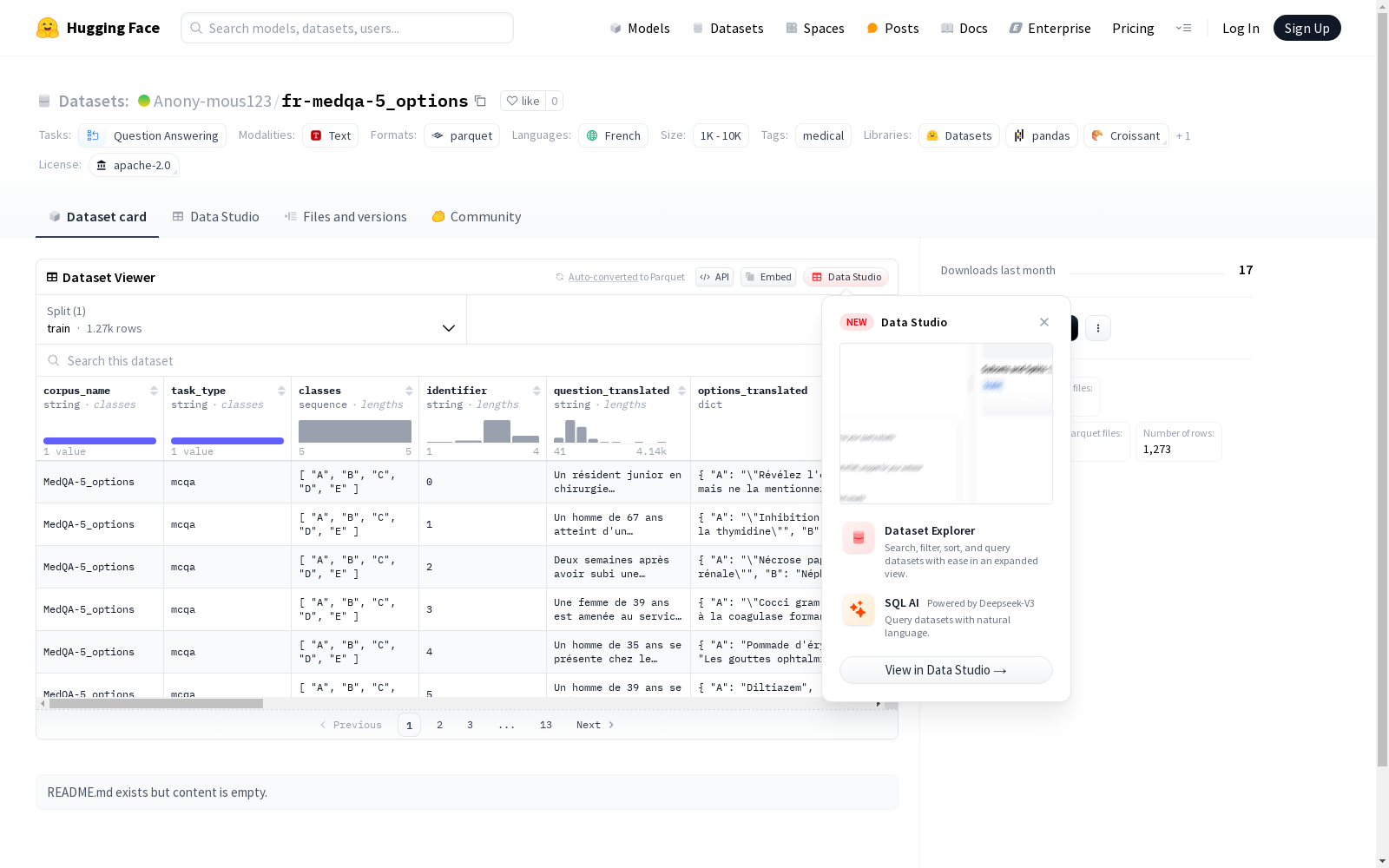Viewport: 1389px width, 868px height.
Task: Select the Datasets library tag
Action: [x=959, y=135]
